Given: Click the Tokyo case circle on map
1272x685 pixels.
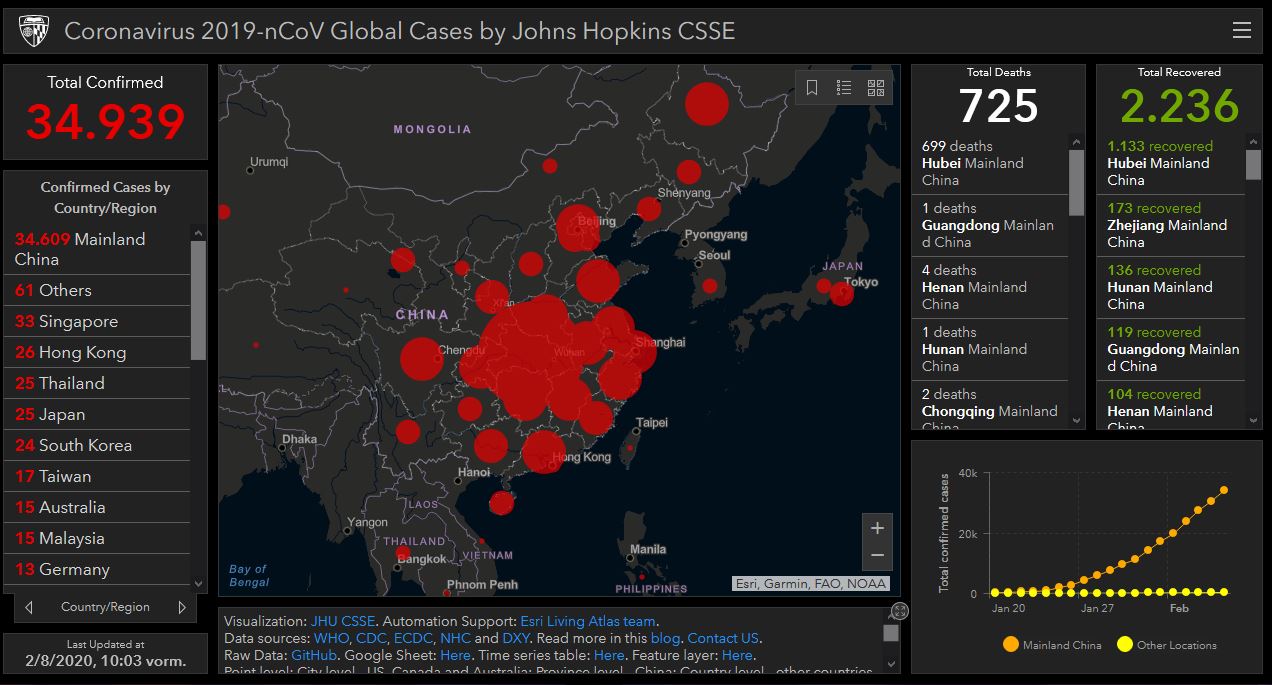Looking at the screenshot, I should [841, 294].
